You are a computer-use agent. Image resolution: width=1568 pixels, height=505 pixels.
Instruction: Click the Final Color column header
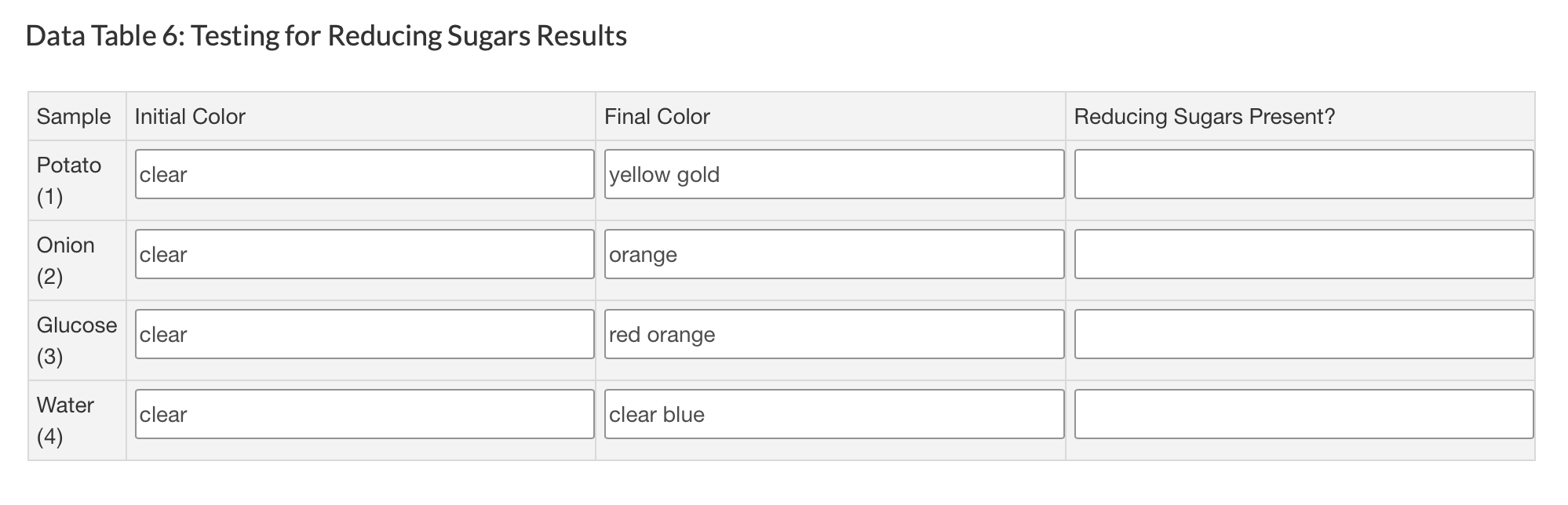(x=657, y=117)
